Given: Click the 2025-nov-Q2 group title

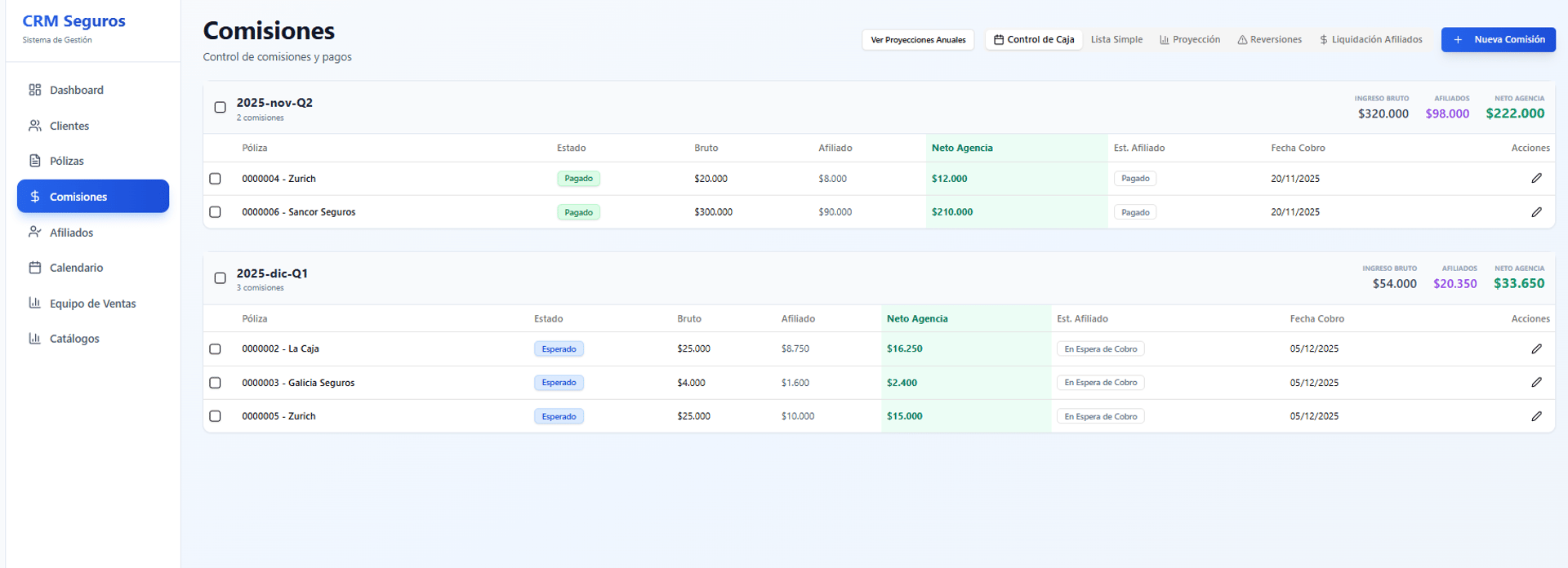Looking at the screenshot, I should (x=274, y=103).
